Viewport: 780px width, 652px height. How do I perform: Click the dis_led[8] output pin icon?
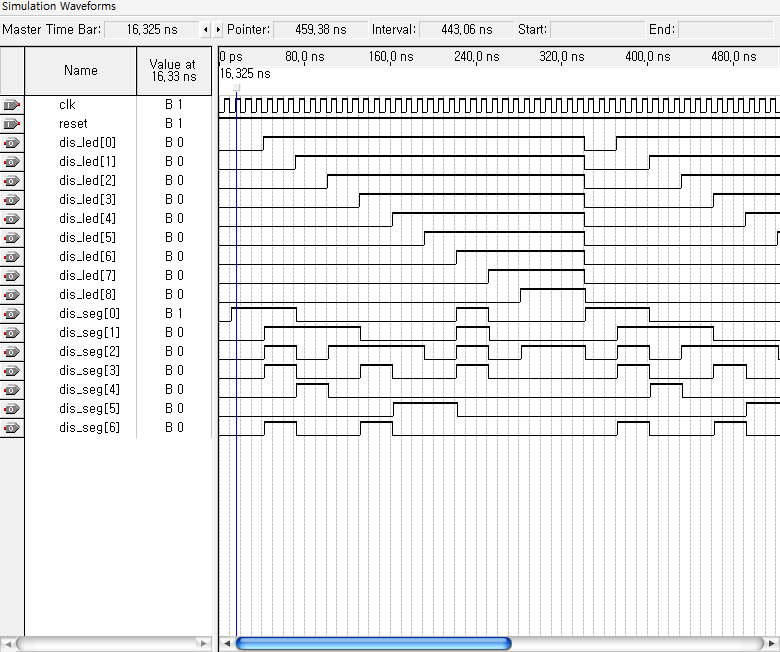(x=12, y=295)
